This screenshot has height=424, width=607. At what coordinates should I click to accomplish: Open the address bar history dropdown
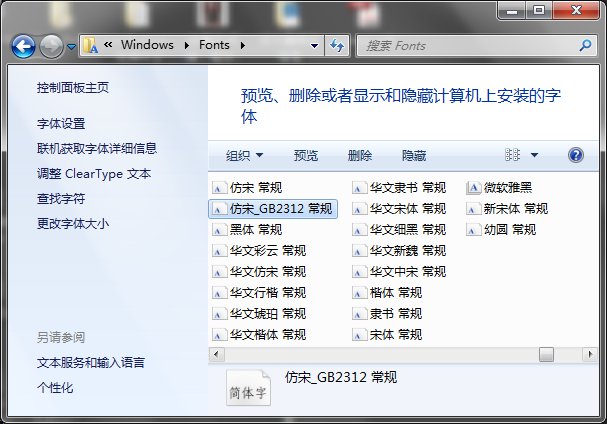pyautogui.click(x=314, y=46)
